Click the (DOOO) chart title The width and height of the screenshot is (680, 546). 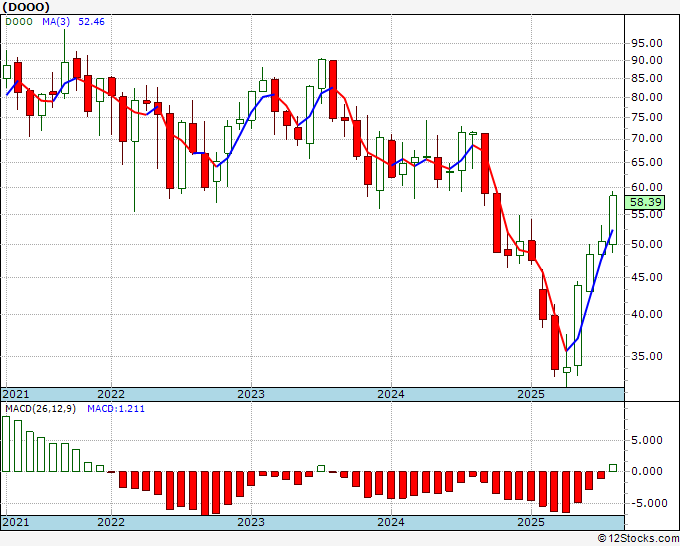tap(26, 7)
